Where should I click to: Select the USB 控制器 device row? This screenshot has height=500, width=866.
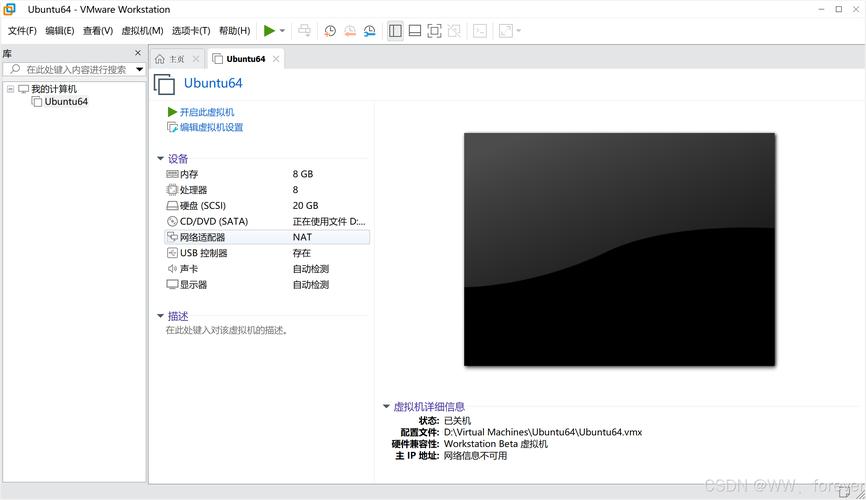coord(267,253)
